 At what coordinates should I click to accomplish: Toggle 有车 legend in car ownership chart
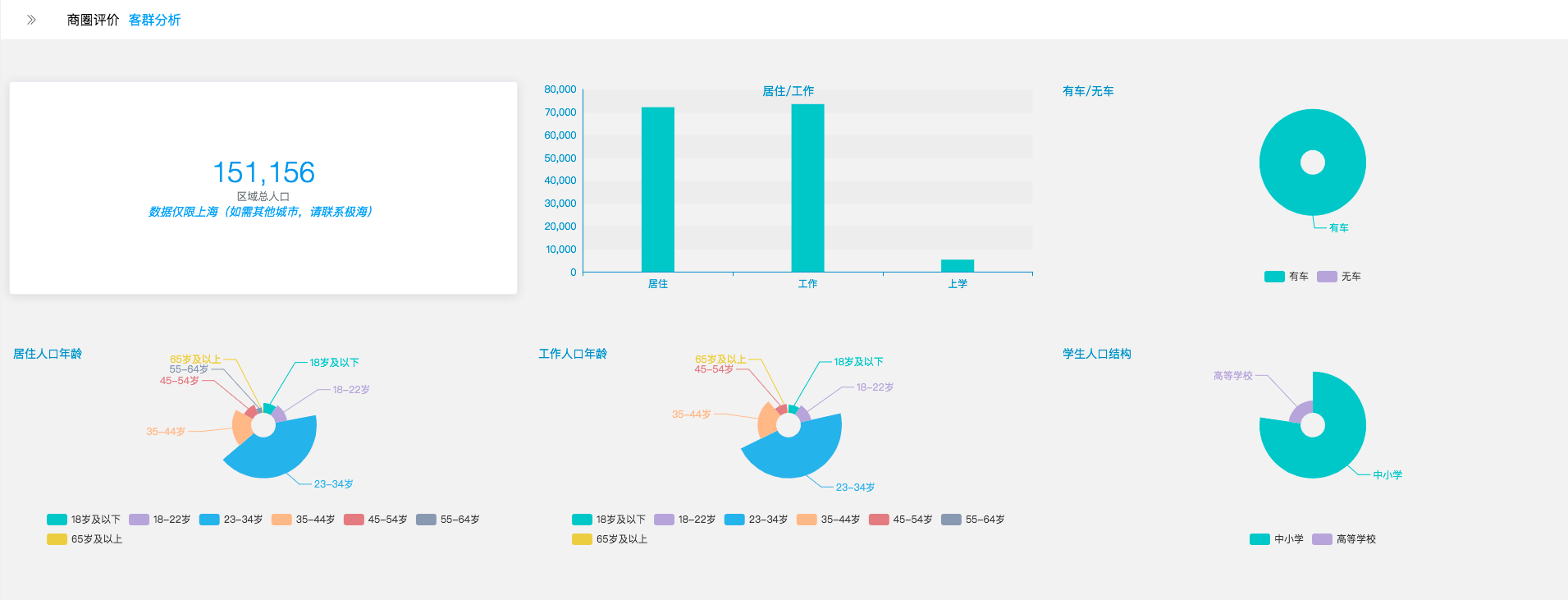[1286, 277]
